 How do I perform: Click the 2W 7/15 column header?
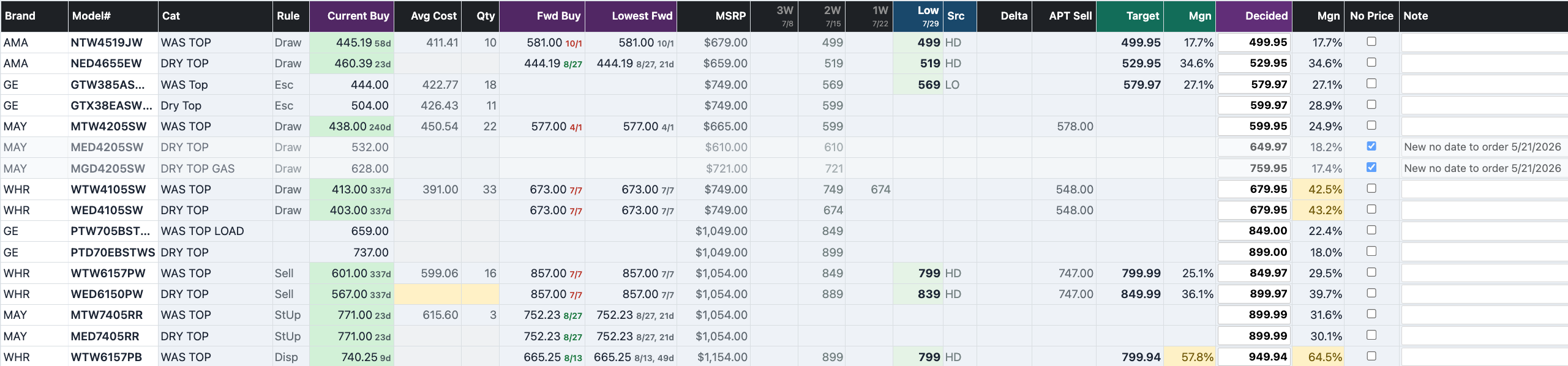point(822,16)
